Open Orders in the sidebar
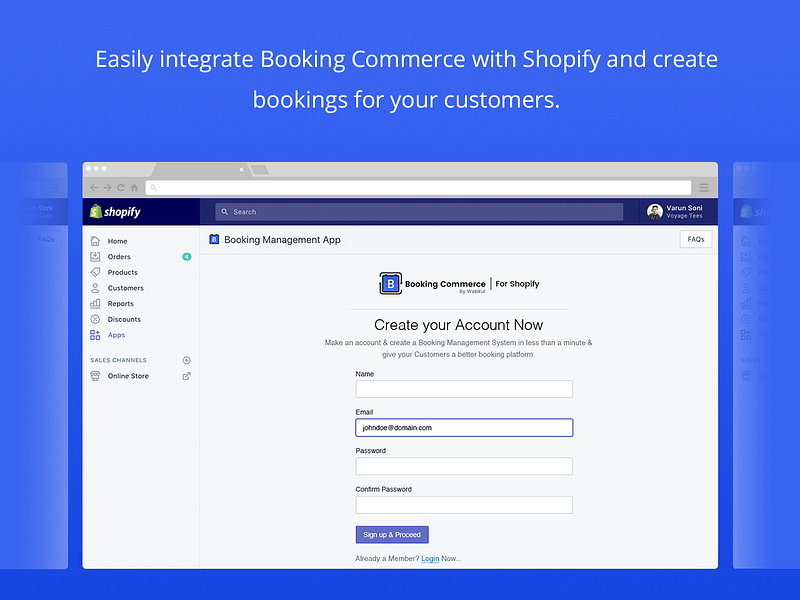The width and height of the screenshot is (800, 600). click(x=119, y=257)
